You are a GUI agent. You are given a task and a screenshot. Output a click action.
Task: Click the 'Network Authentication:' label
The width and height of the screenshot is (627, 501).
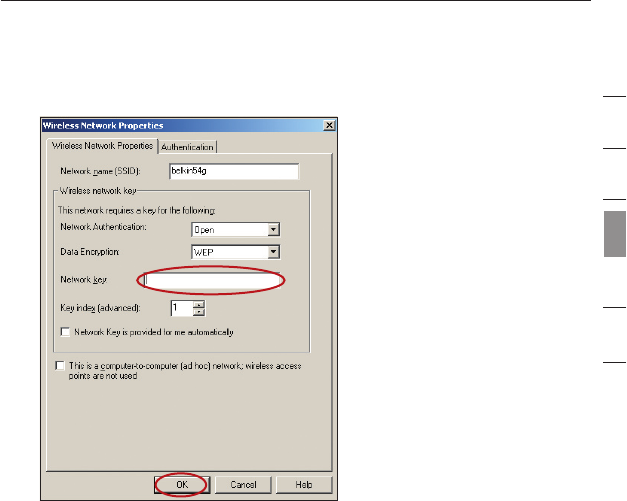103,227
